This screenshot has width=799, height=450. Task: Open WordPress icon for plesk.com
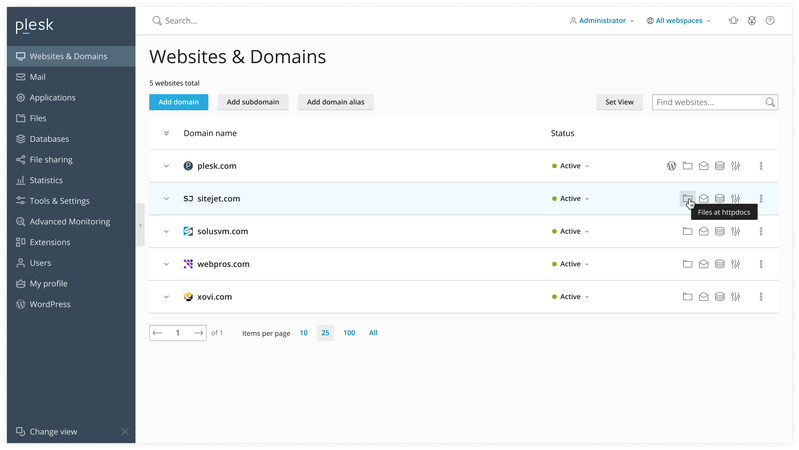tap(672, 166)
